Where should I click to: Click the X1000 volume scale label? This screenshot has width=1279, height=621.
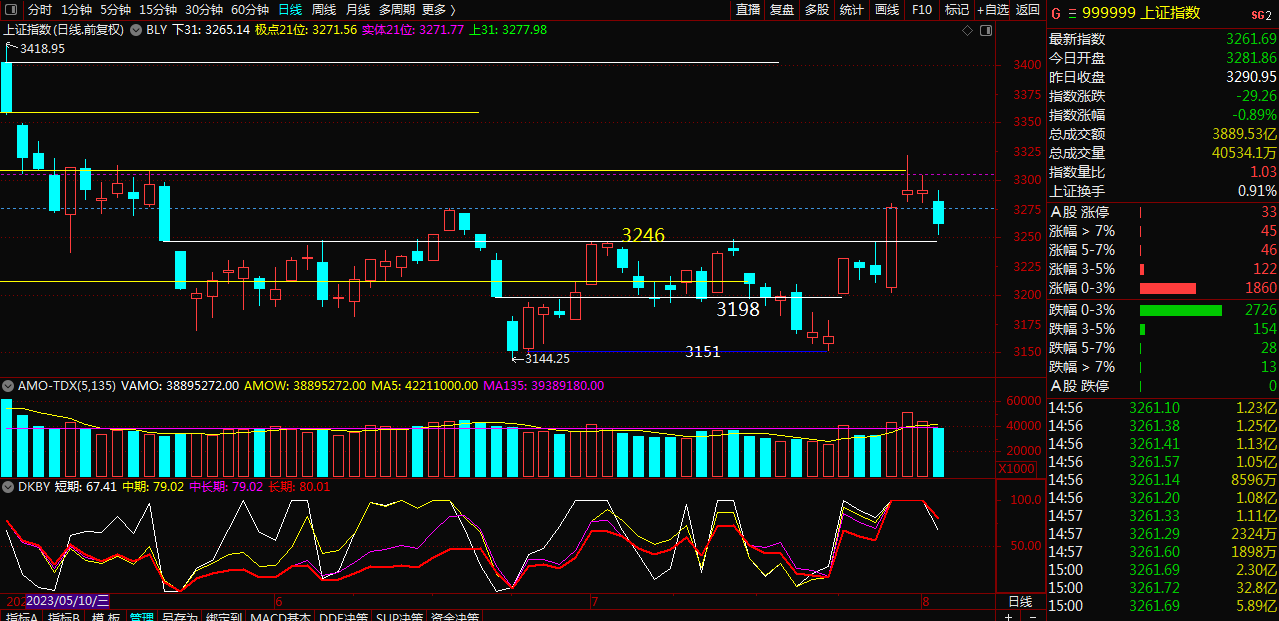pyautogui.click(x=1018, y=469)
